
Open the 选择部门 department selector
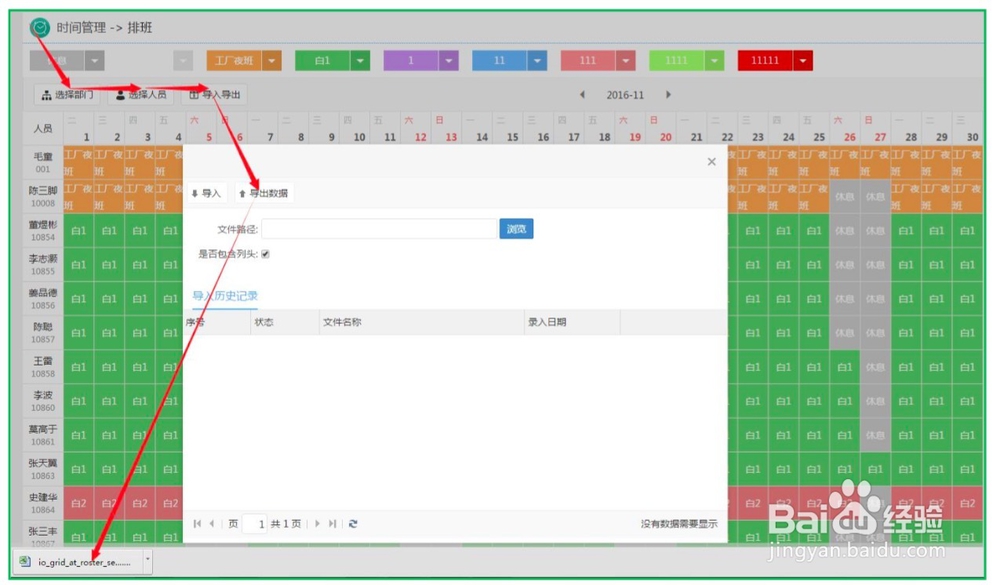click(x=68, y=95)
